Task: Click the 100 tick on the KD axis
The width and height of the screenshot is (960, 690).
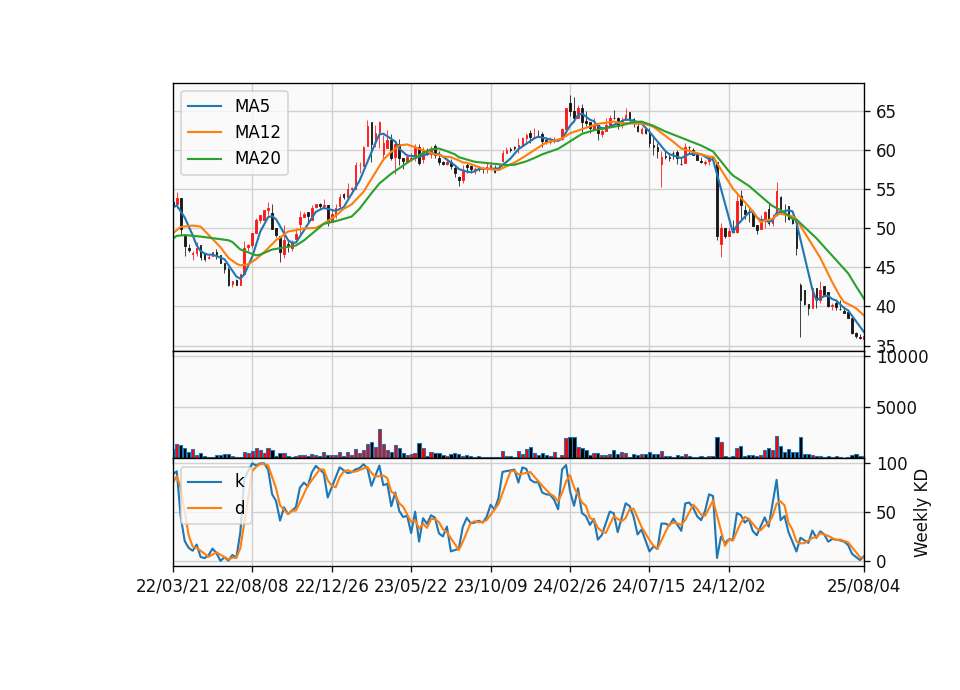Action: (x=891, y=463)
